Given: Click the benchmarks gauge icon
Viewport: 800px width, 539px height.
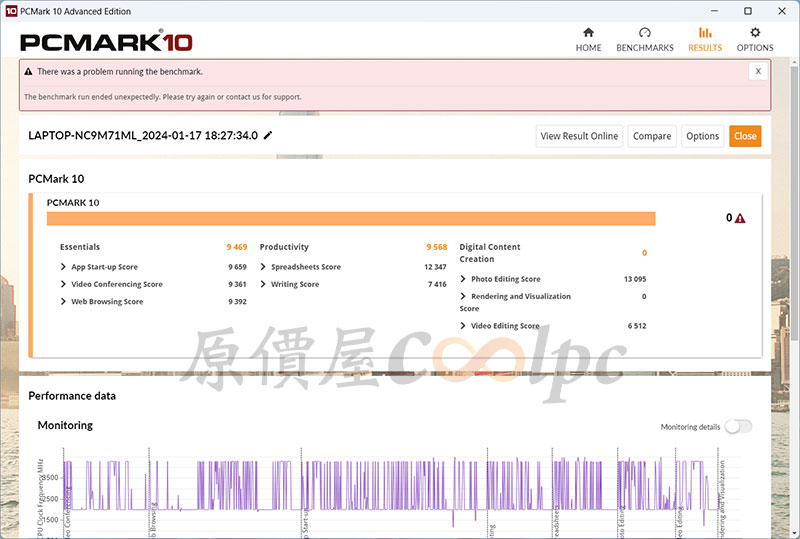Looking at the screenshot, I should click(x=645, y=33).
